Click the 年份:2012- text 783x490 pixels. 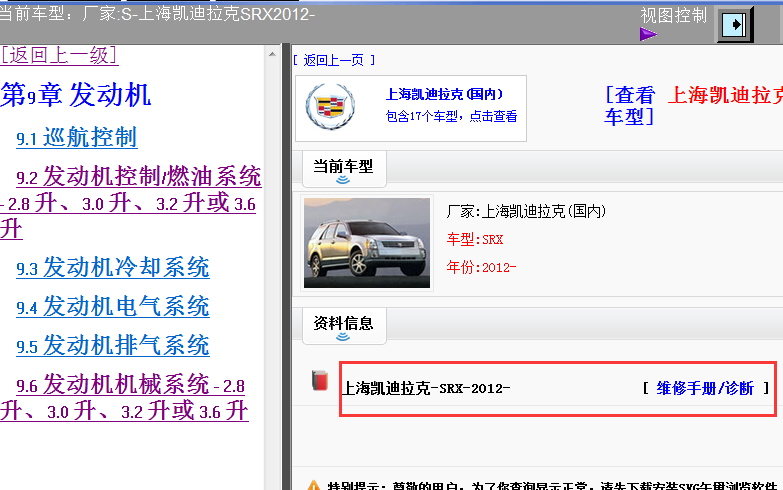click(x=481, y=267)
